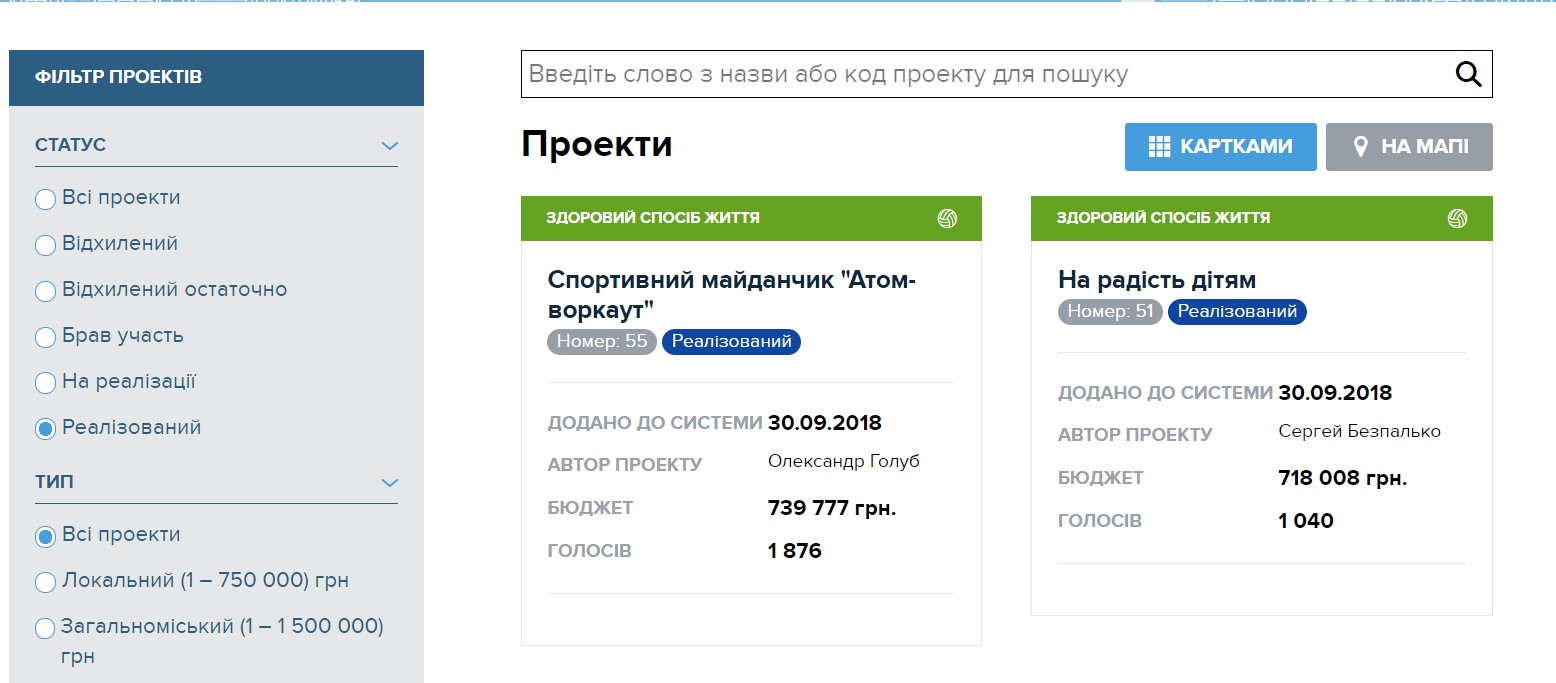Select Загальноміський (1 – 1 500 000) грн type
1556x683 pixels.
[45, 629]
